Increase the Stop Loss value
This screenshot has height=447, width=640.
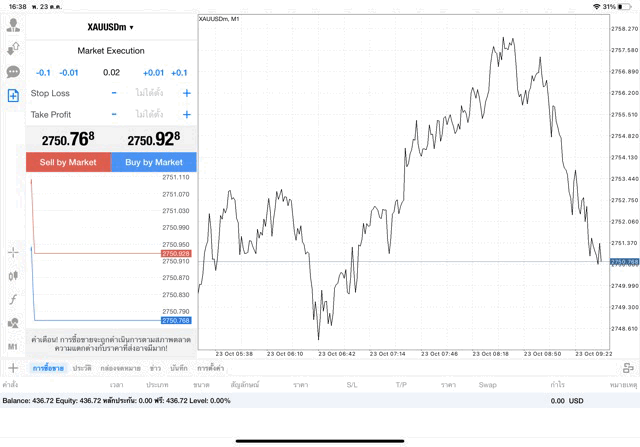(187, 93)
